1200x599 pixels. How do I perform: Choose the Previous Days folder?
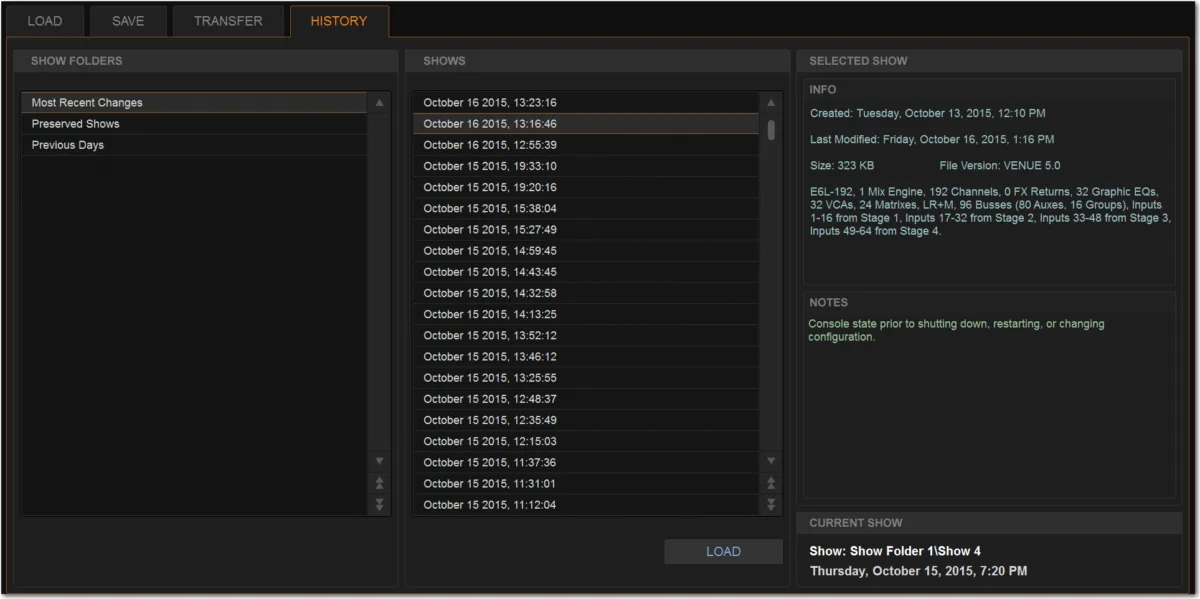coord(194,145)
